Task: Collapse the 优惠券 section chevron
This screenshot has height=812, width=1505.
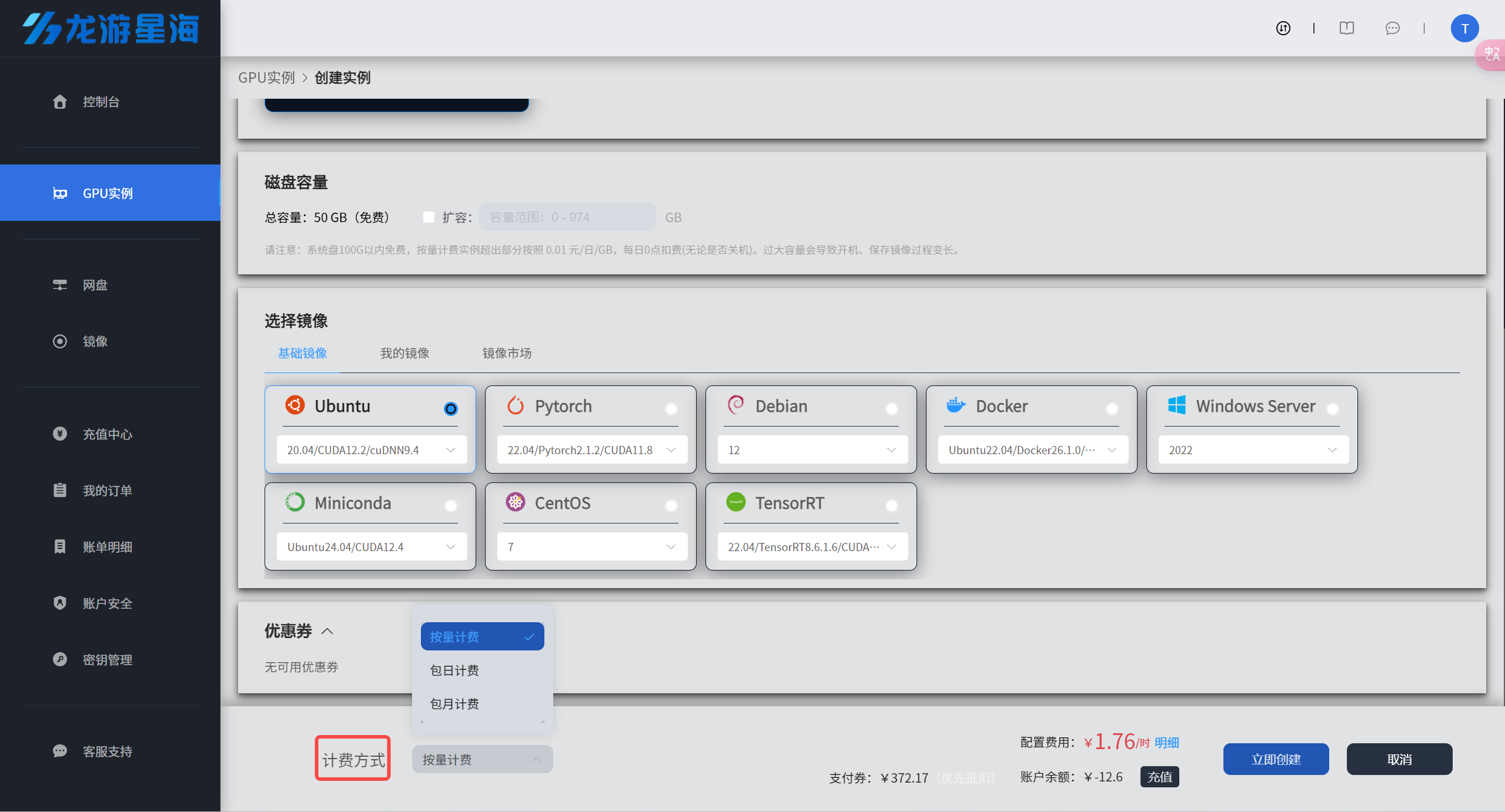Action: click(327, 631)
